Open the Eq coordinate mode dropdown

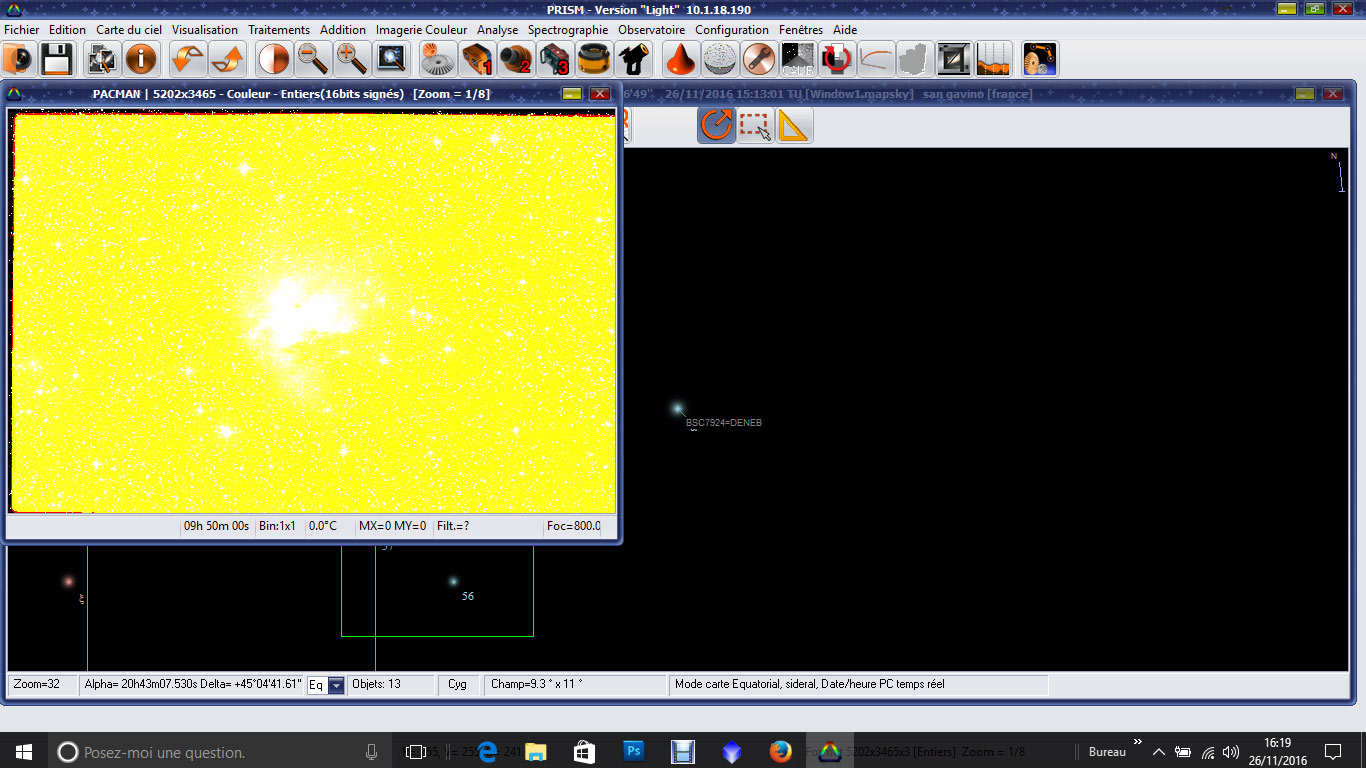point(336,685)
